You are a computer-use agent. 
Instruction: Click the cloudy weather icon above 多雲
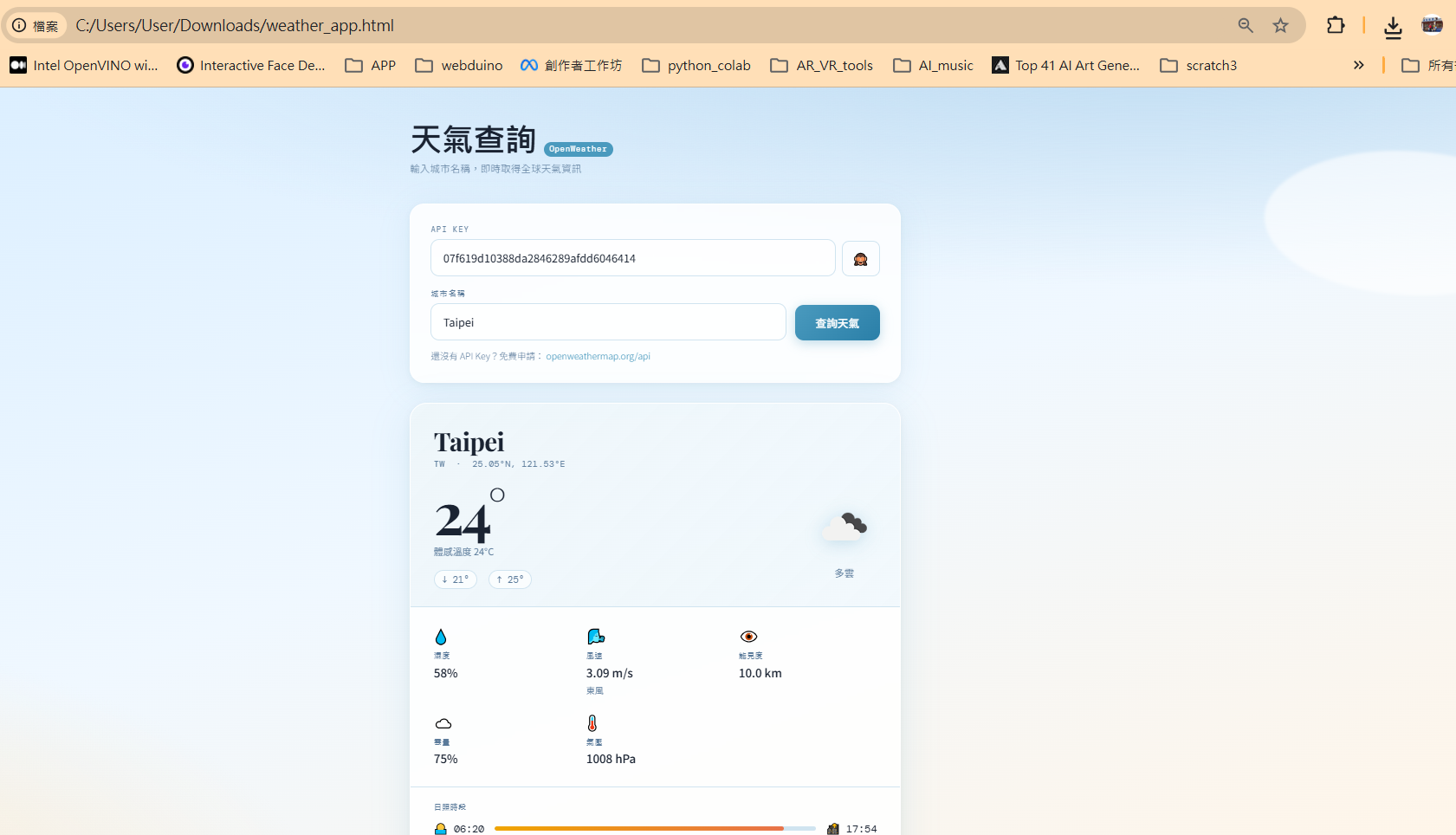(x=844, y=524)
